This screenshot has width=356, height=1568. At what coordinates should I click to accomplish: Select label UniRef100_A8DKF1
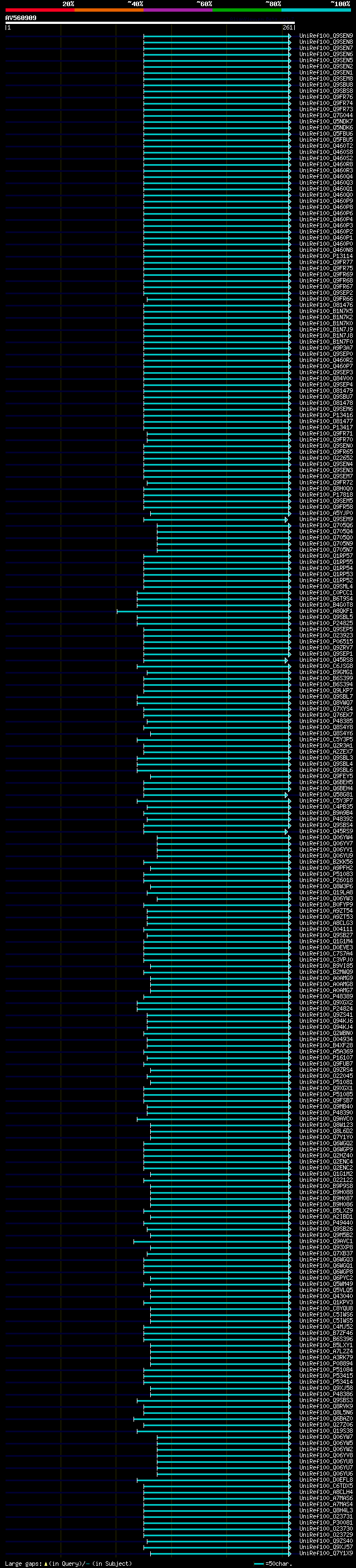tap(326, 611)
